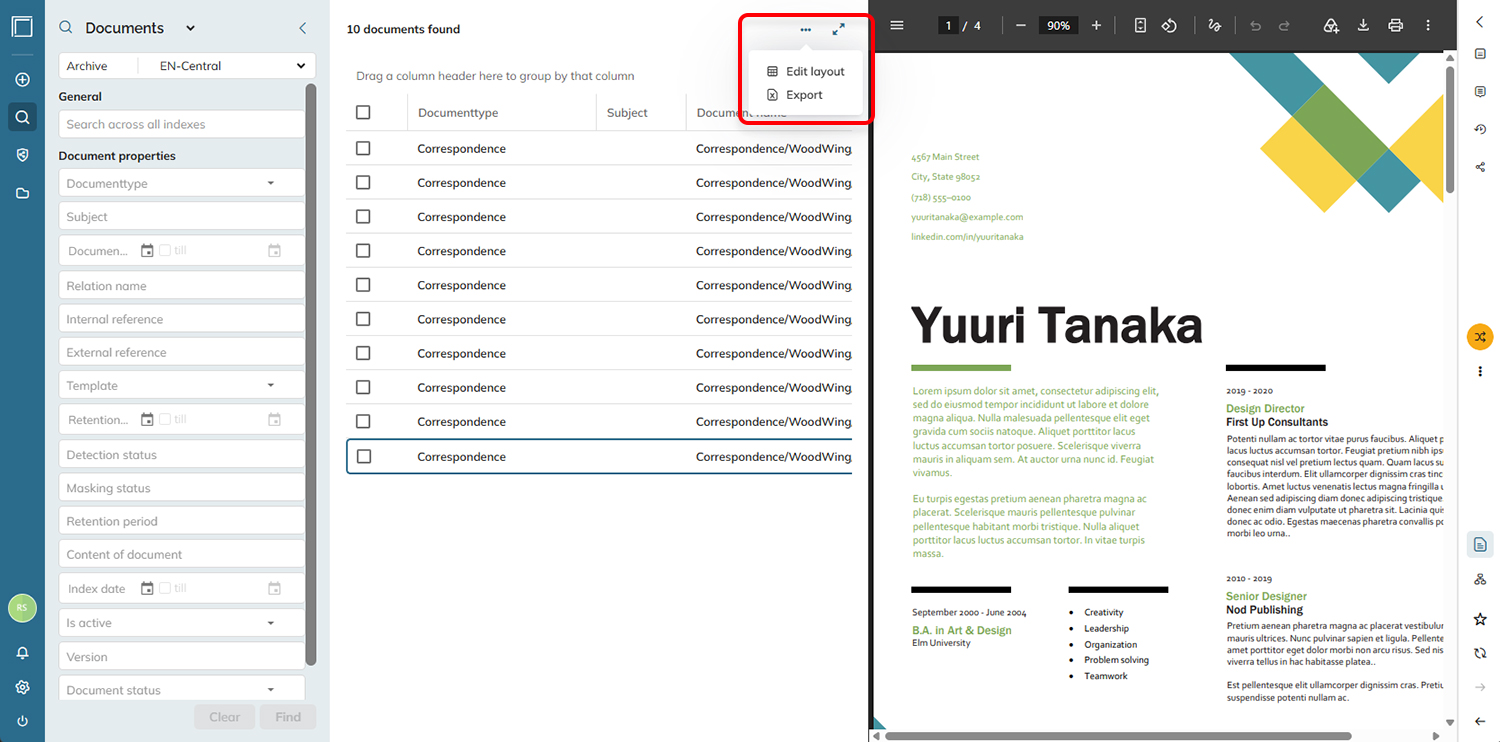The height and width of the screenshot is (742, 1500).
Task: Choose Edit layout from the menu
Action: 805,71
